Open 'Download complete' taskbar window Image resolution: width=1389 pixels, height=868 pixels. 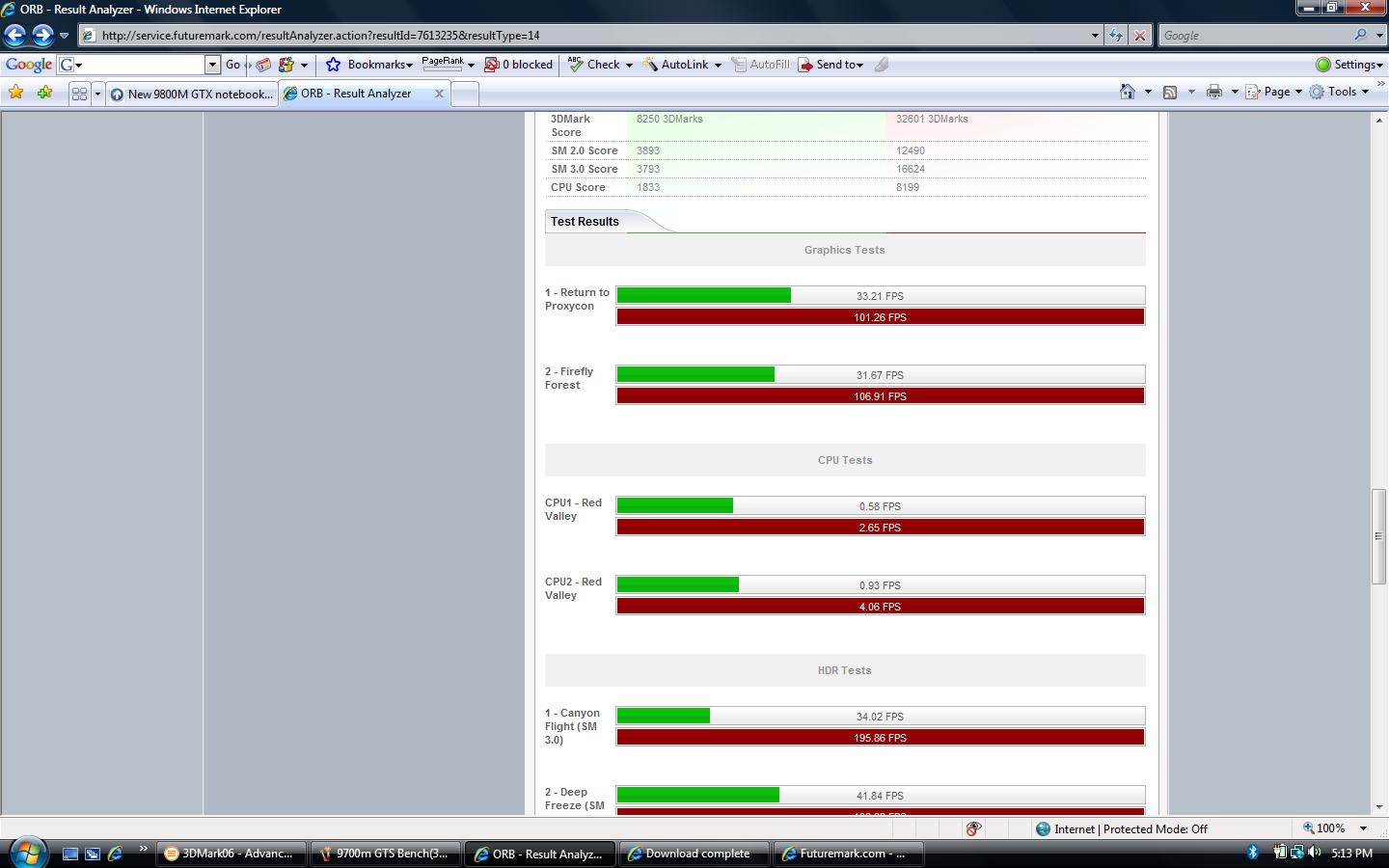(x=694, y=854)
